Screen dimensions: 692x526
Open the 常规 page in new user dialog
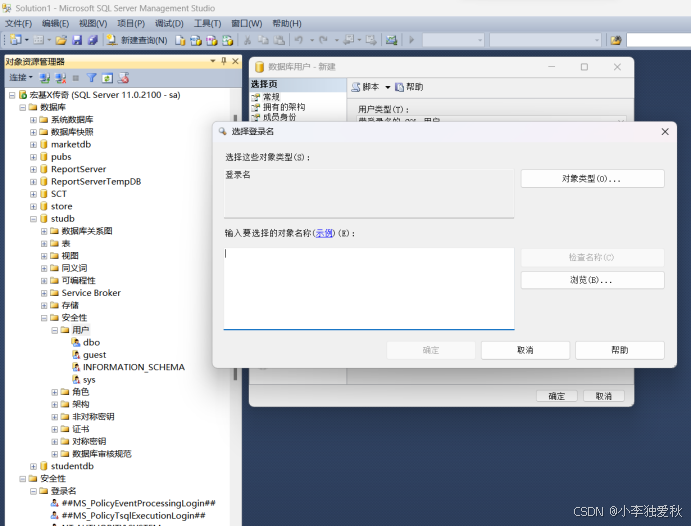(x=271, y=97)
